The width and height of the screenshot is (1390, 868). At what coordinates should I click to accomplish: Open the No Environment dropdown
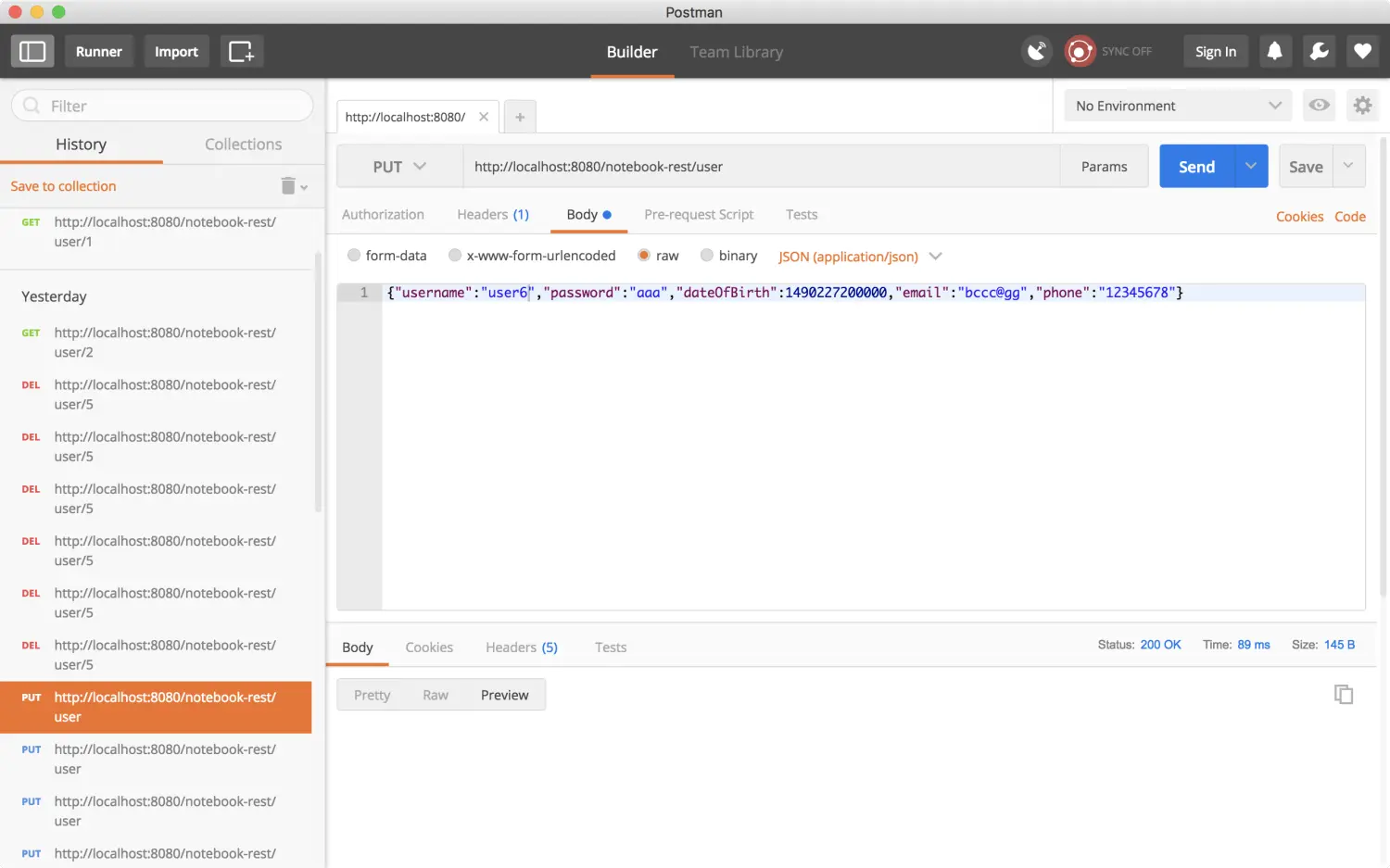tap(1178, 106)
